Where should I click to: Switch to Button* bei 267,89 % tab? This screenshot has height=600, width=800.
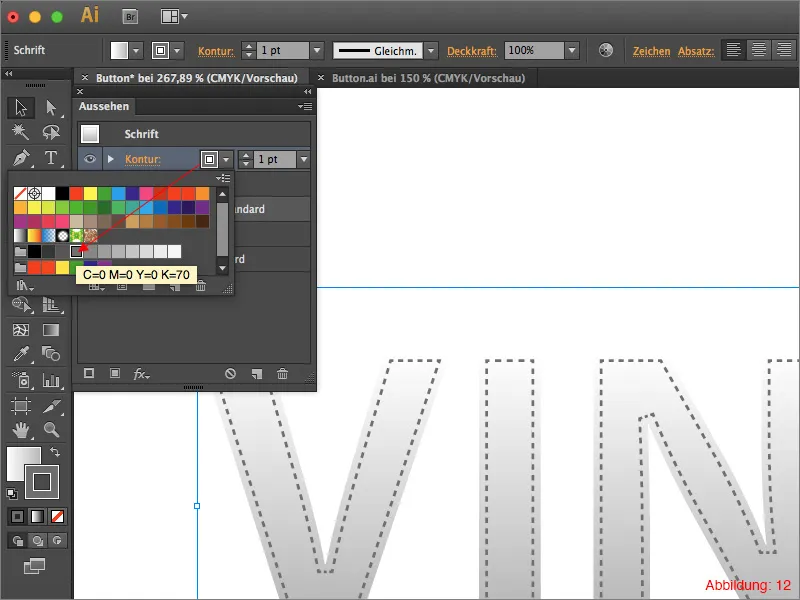pyautogui.click(x=196, y=78)
